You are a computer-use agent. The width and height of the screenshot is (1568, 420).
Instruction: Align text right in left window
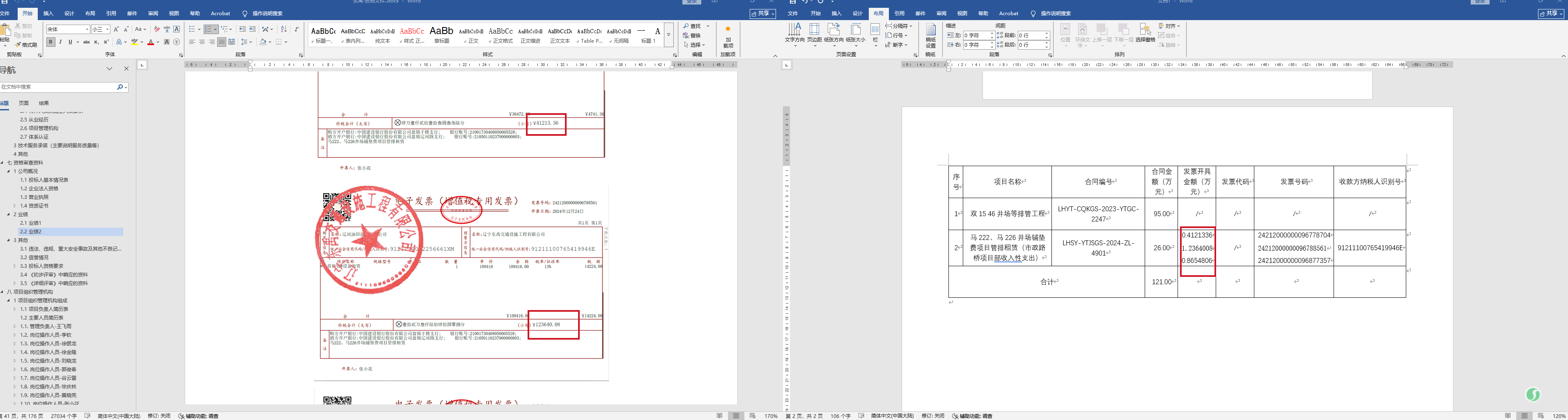pos(212,42)
